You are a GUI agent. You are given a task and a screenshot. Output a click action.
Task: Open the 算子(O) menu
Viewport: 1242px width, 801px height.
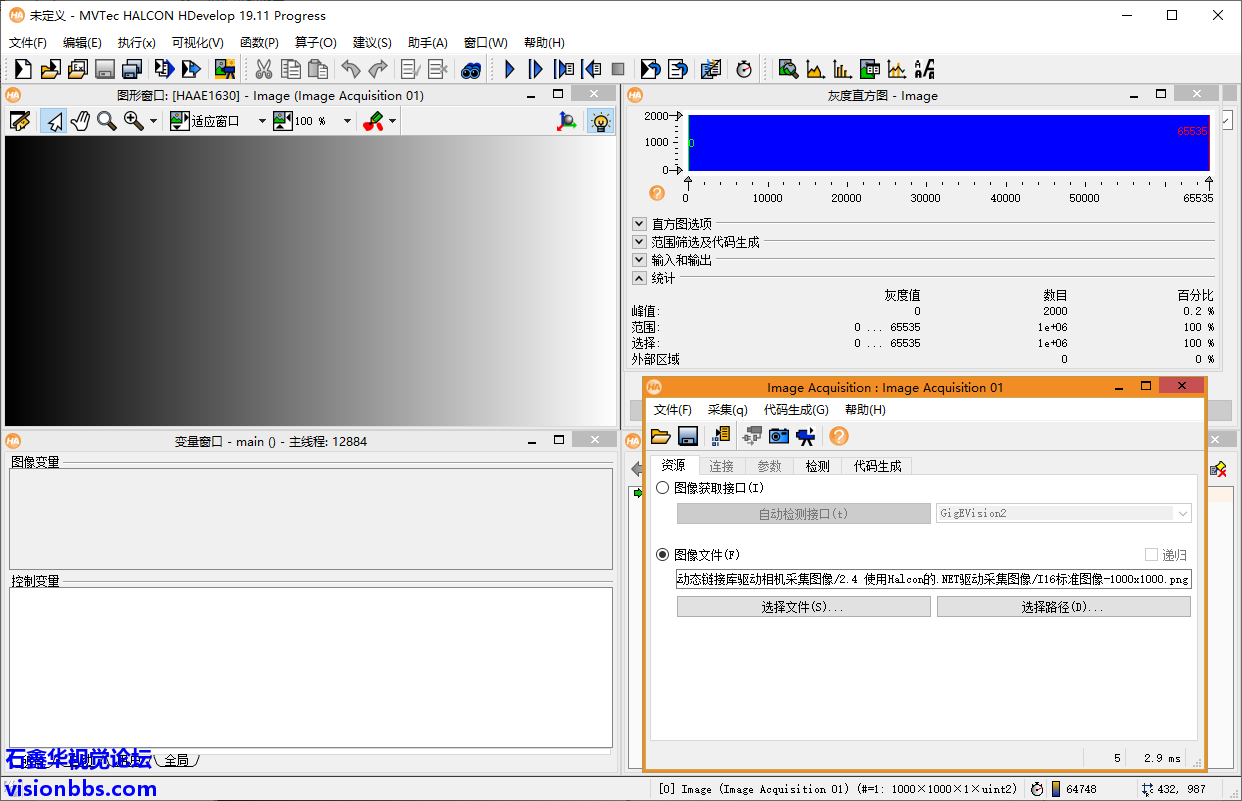(x=315, y=43)
